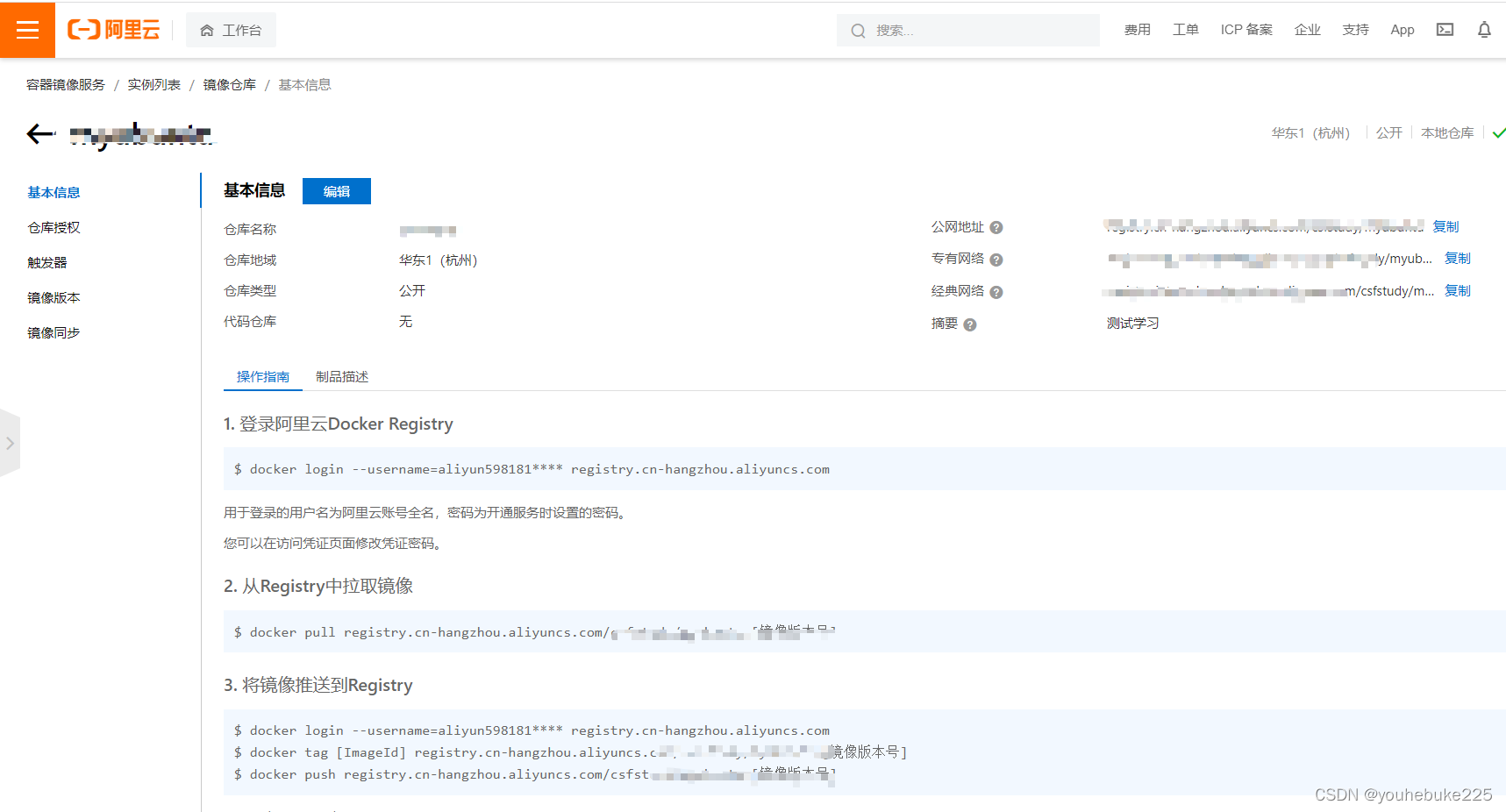The width and height of the screenshot is (1506, 812).
Task: Open the notifications bell
Action: pyautogui.click(x=1484, y=30)
